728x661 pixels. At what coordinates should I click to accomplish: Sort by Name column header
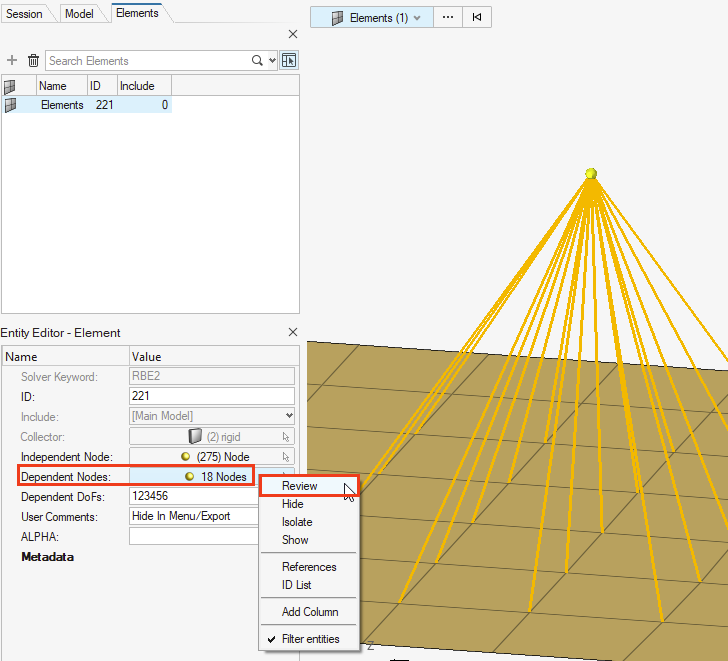pos(62,86)
